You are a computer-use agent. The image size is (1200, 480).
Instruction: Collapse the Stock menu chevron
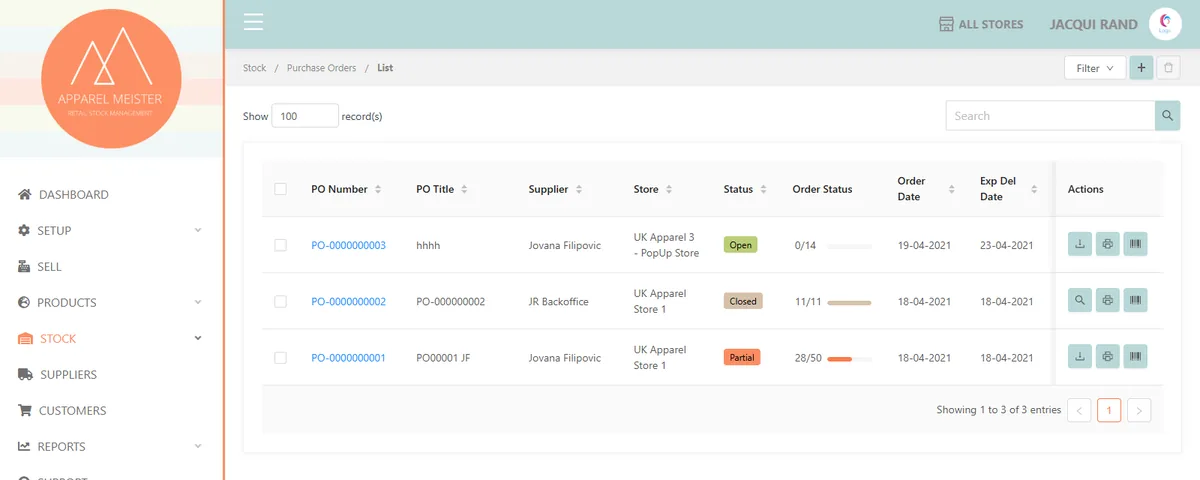tap(197, 338)
